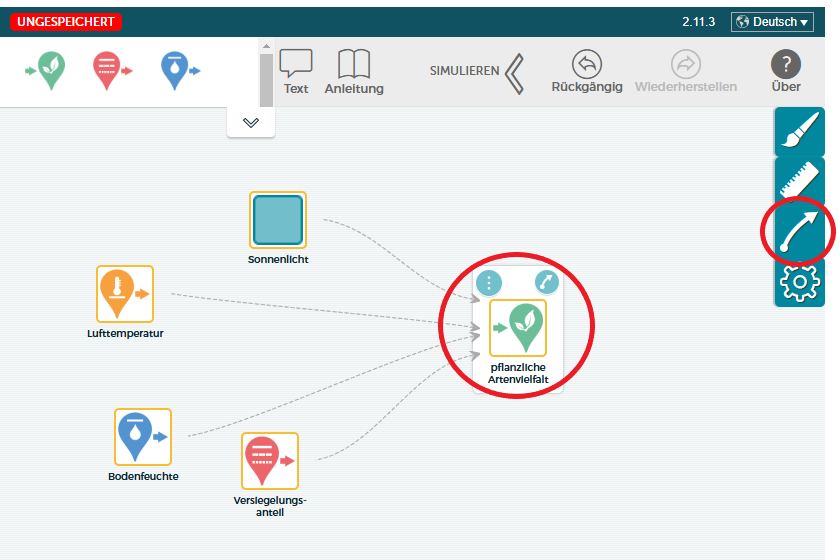Select the red palette marker icon
Viewport: 840px width, 560px height.
(x=108, y=71)
